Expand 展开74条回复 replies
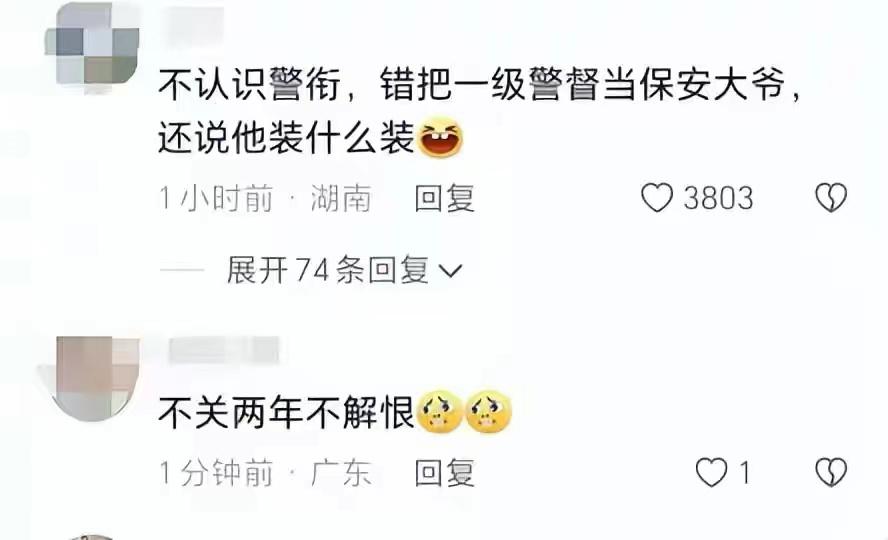The image size is (888, 540). coord(345,270)
